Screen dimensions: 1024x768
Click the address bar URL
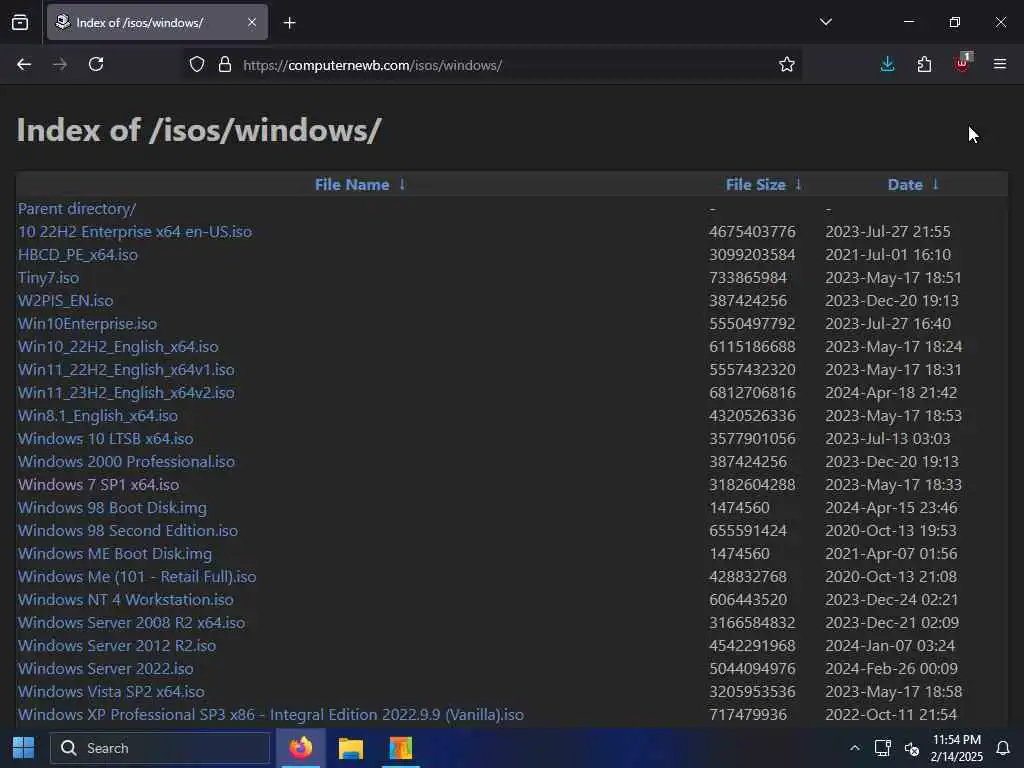372,65
